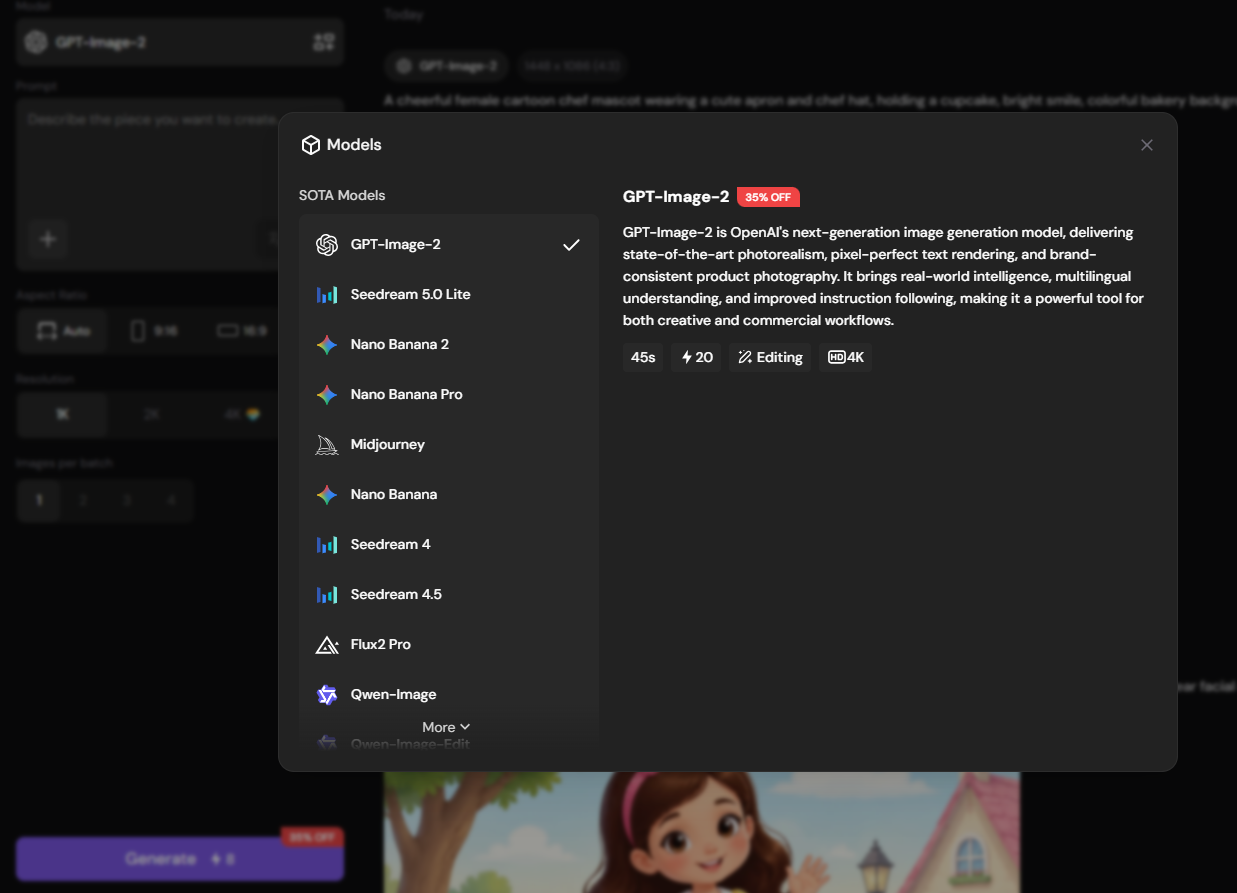Pick Seedream 4 in the list
This screenshot has width=1237, height=893.
coord(448,545)
